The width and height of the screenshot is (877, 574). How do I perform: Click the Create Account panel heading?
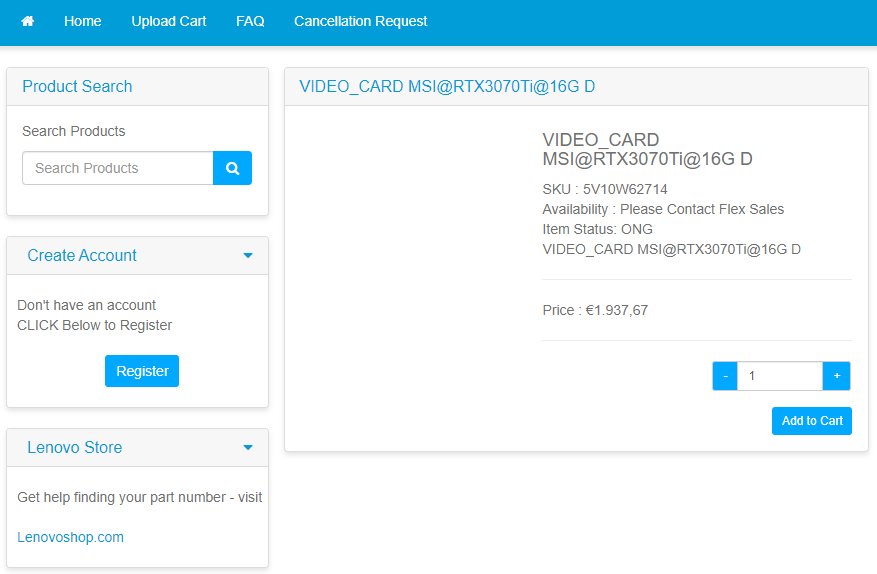click(82, 256)
